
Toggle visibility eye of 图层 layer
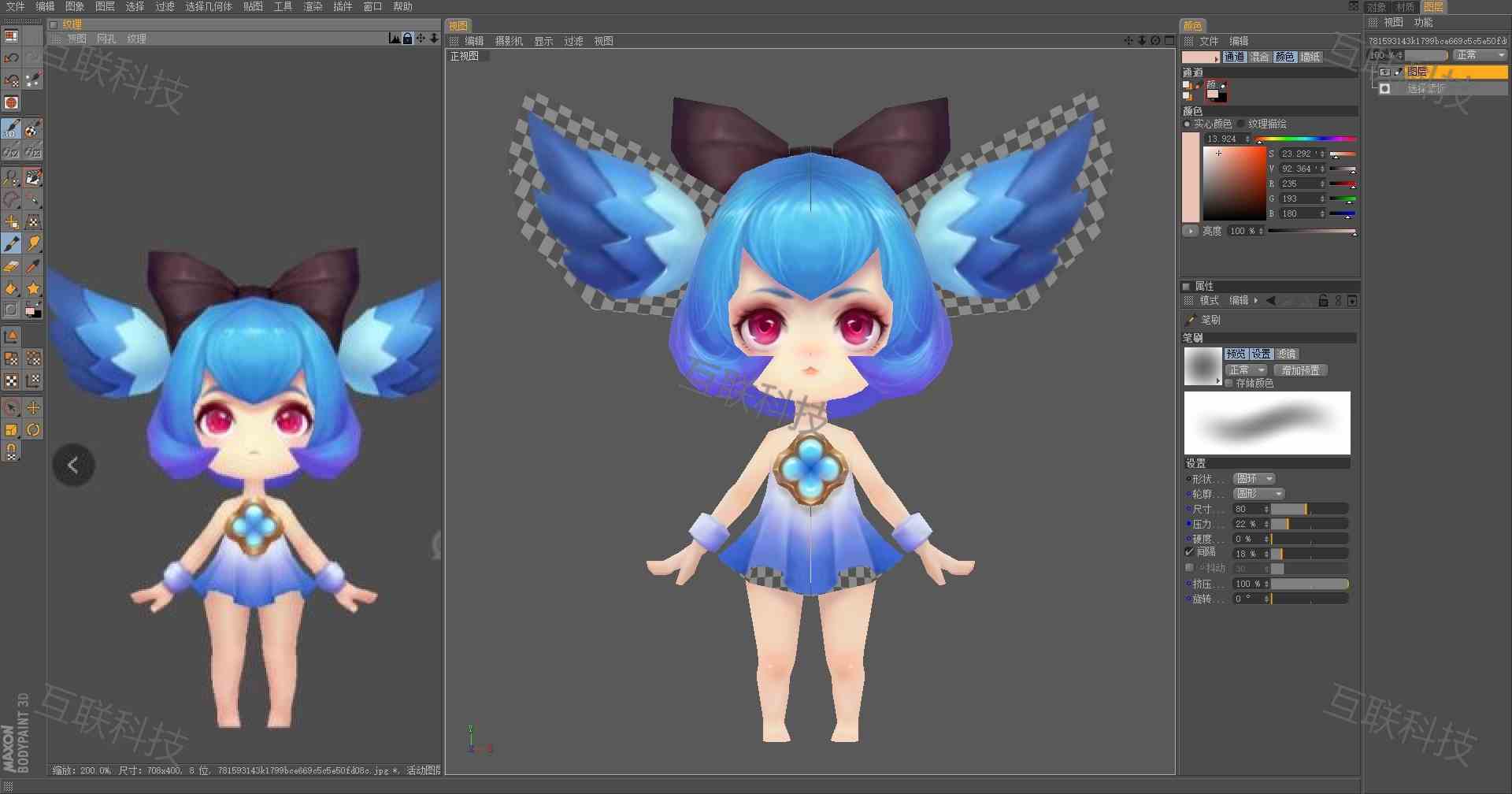[1385, 72]
